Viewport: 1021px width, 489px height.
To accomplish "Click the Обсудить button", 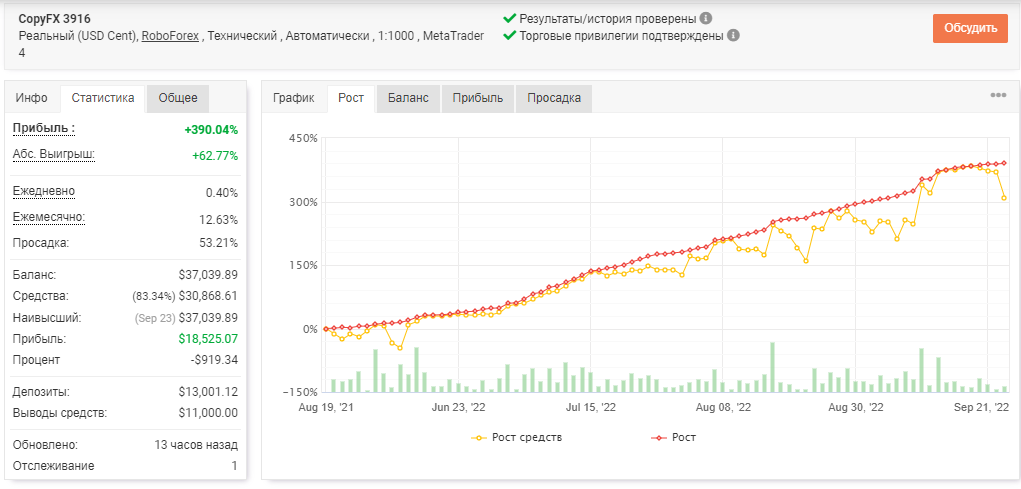I will [970, 28].
